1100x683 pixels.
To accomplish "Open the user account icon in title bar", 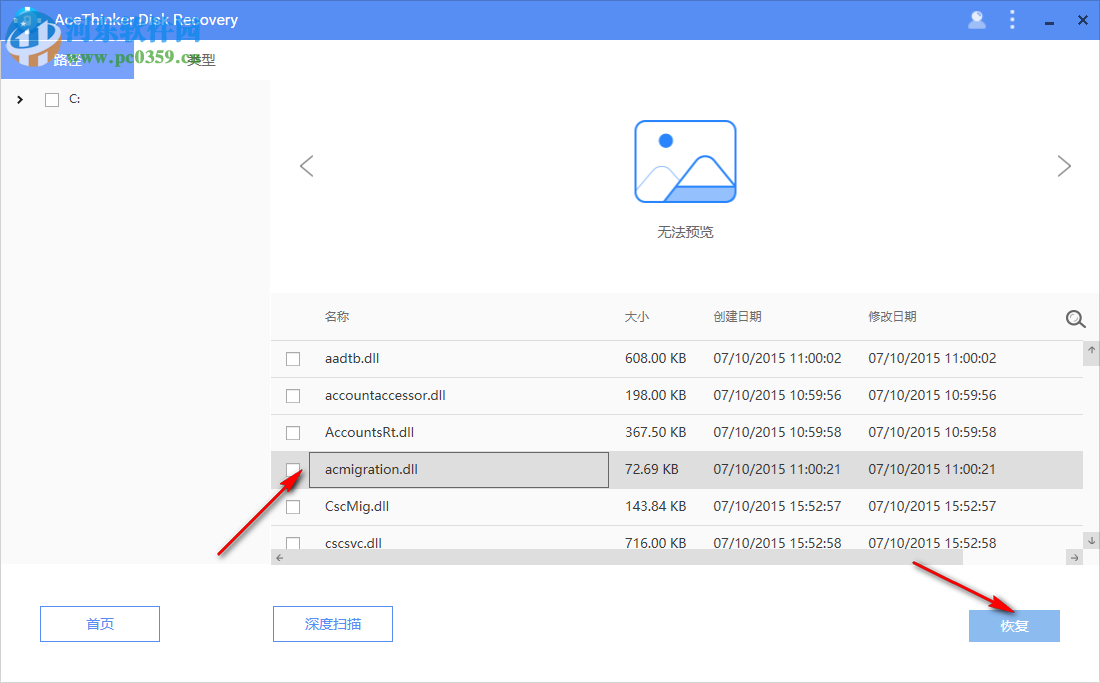I will click(x=976, y=19).
